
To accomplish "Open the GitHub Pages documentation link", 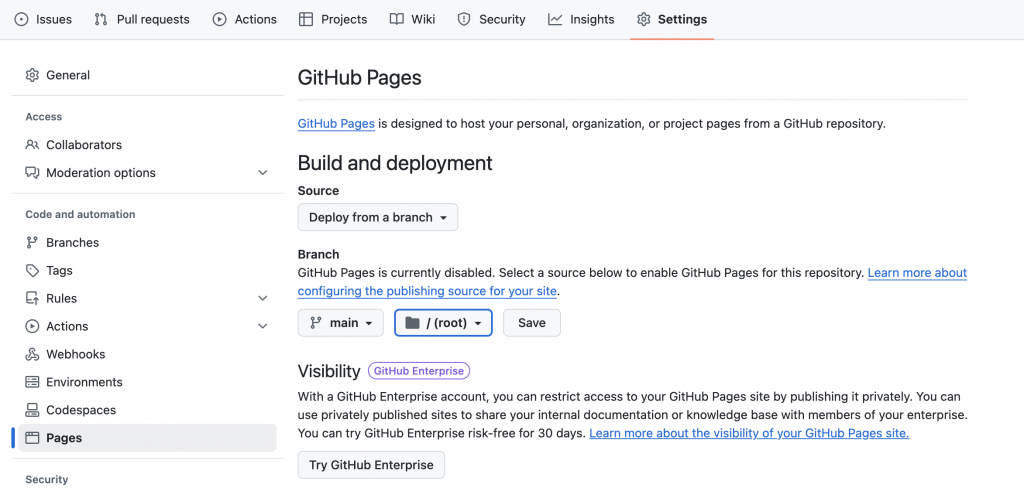I will [x=336, y=124].
